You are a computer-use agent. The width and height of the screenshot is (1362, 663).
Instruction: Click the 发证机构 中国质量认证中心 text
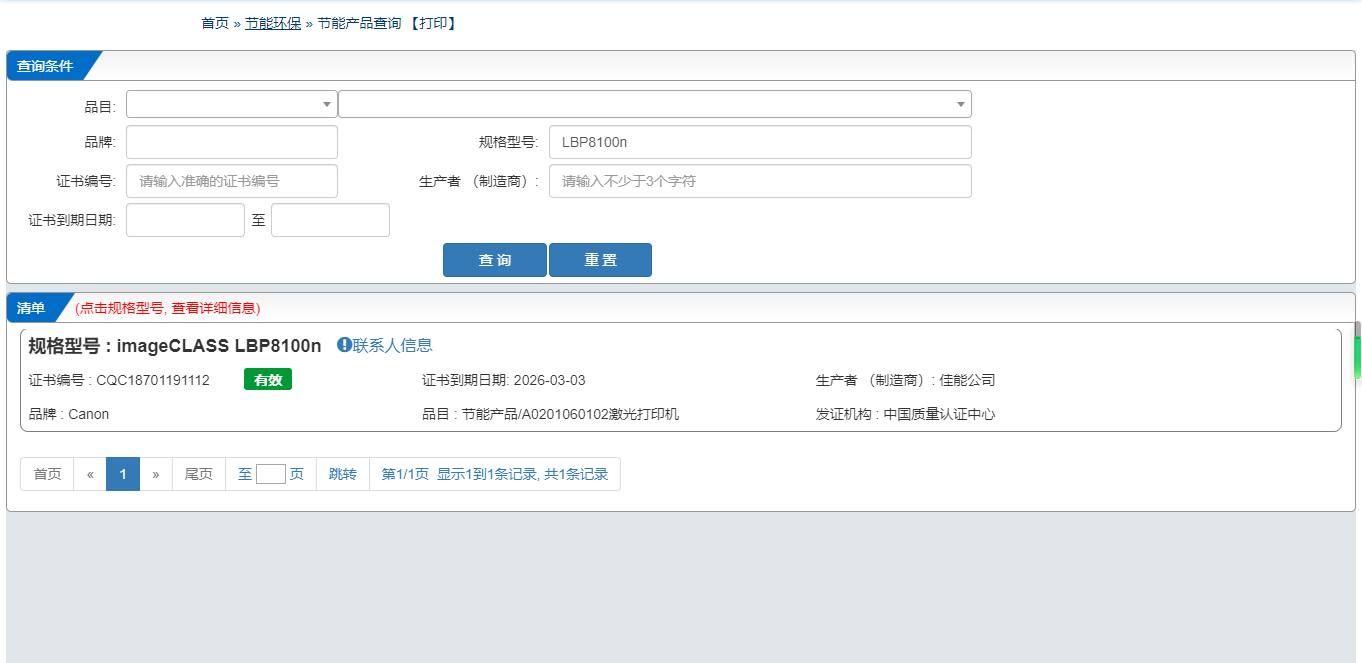pos(905,414)
